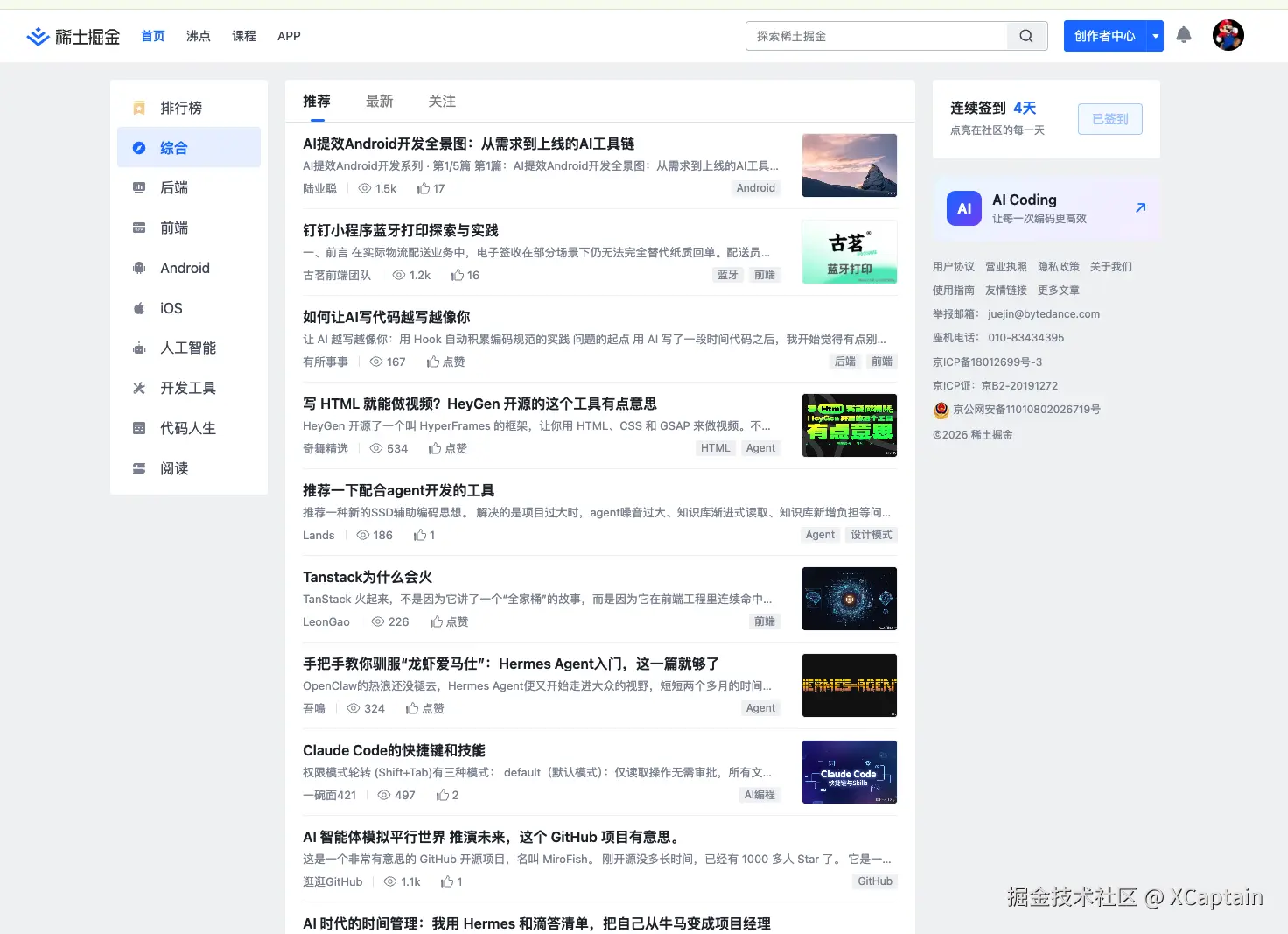This screenshot has width=1288, height=934.
Task: Click the 前端 sidebar icon
Action: tap(139, 228)
